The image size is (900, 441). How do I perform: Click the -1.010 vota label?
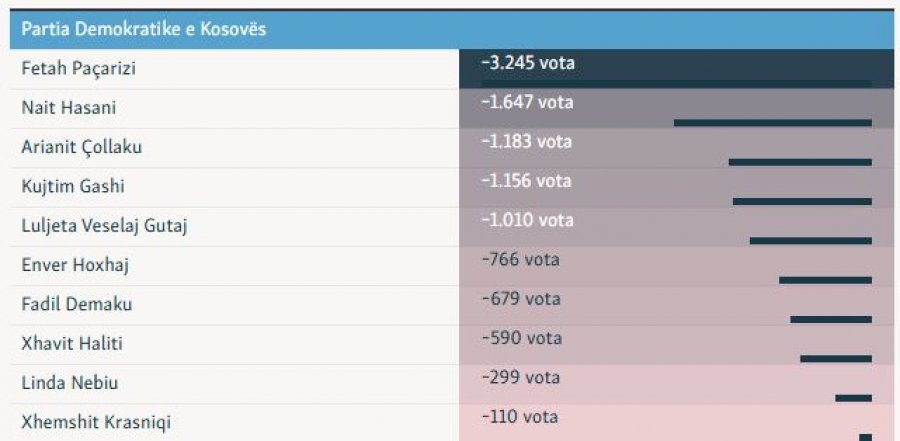click(x=527, y=220)
